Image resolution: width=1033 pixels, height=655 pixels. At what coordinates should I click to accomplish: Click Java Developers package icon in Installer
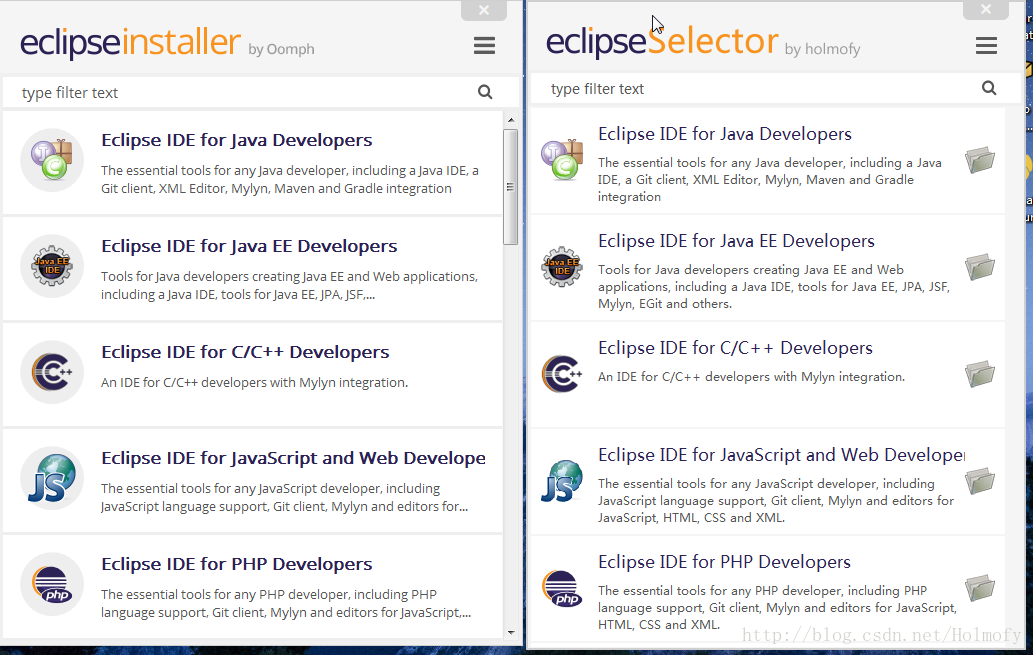pyautogui.click(x=52, y=160)
